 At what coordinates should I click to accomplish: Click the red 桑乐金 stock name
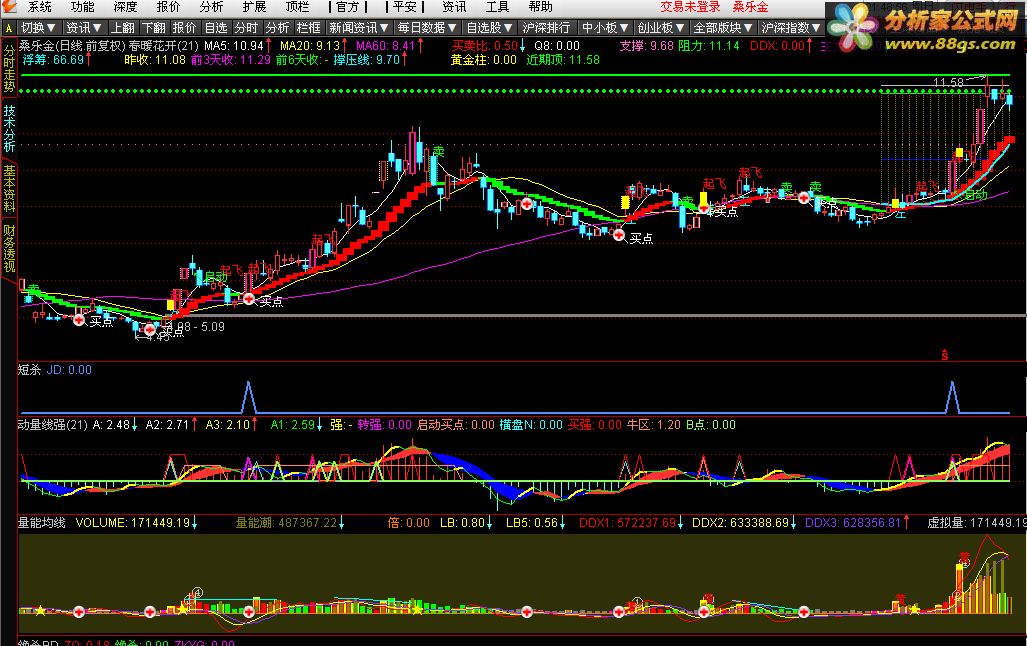click(x=751, y=7)
